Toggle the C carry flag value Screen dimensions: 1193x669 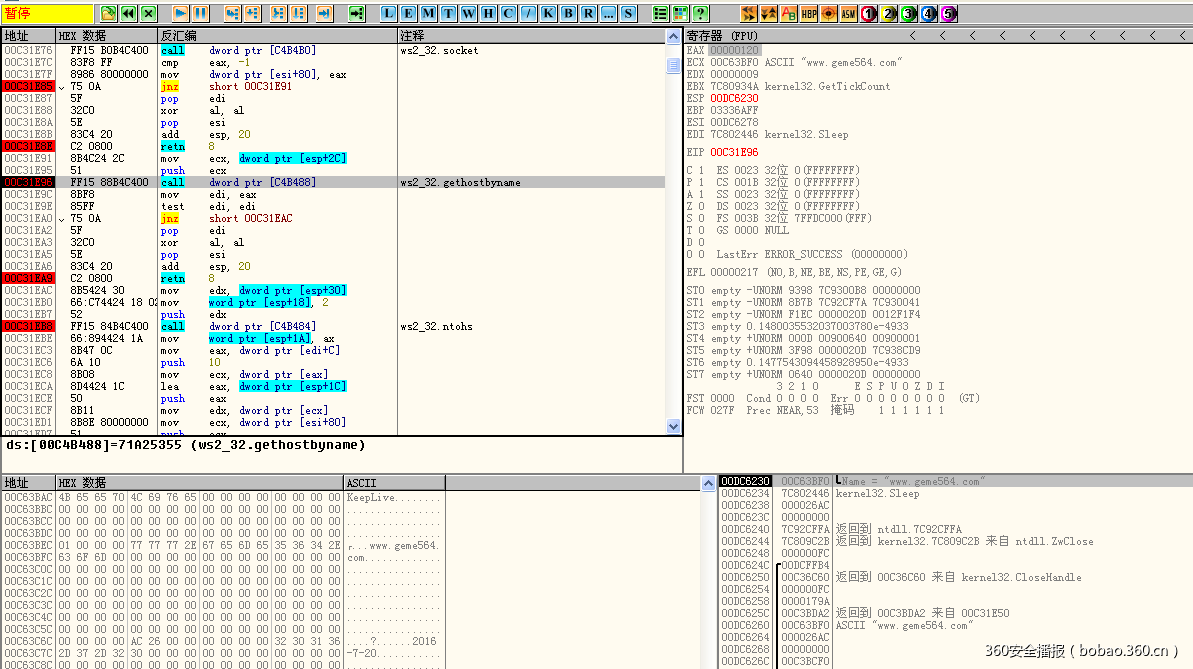(x=699, y=170)
